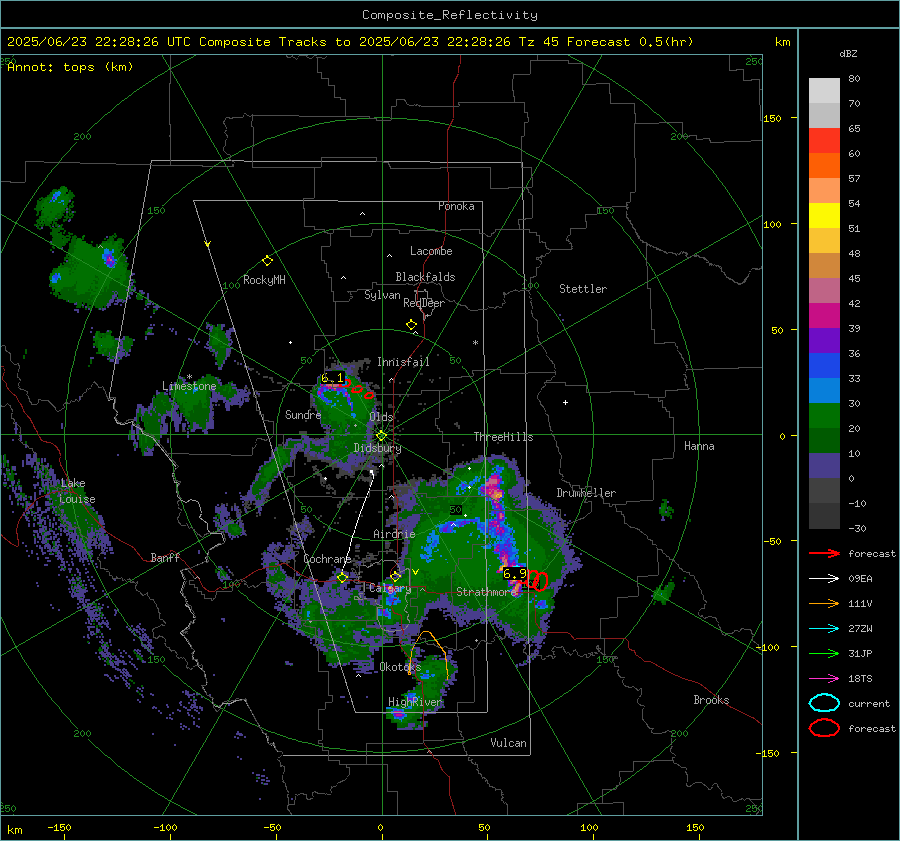Select the Lake Louise label

click(78, 491)
